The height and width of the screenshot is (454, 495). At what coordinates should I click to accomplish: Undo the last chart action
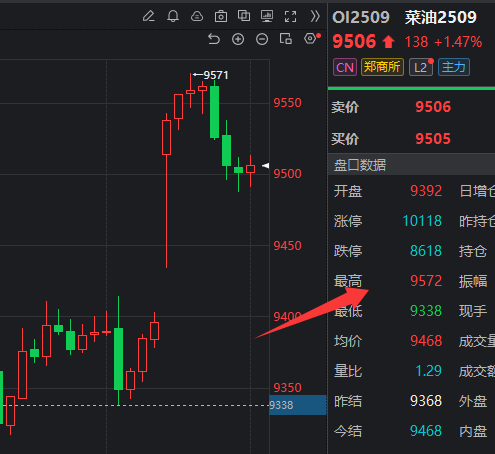tap(214, 39)
